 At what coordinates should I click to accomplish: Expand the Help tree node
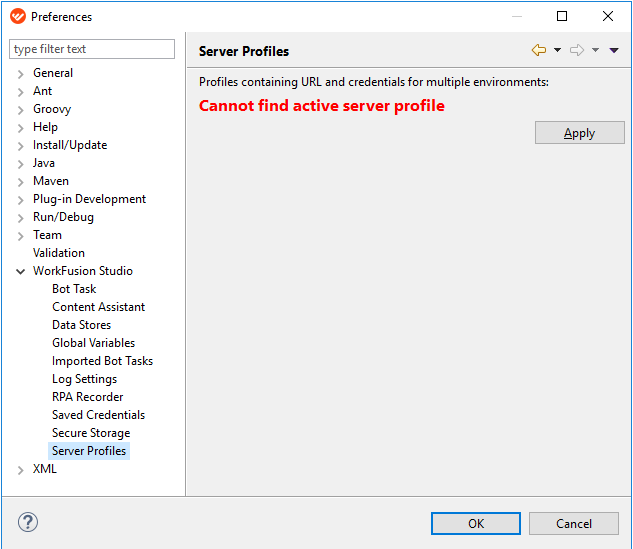tap(21, 128)
